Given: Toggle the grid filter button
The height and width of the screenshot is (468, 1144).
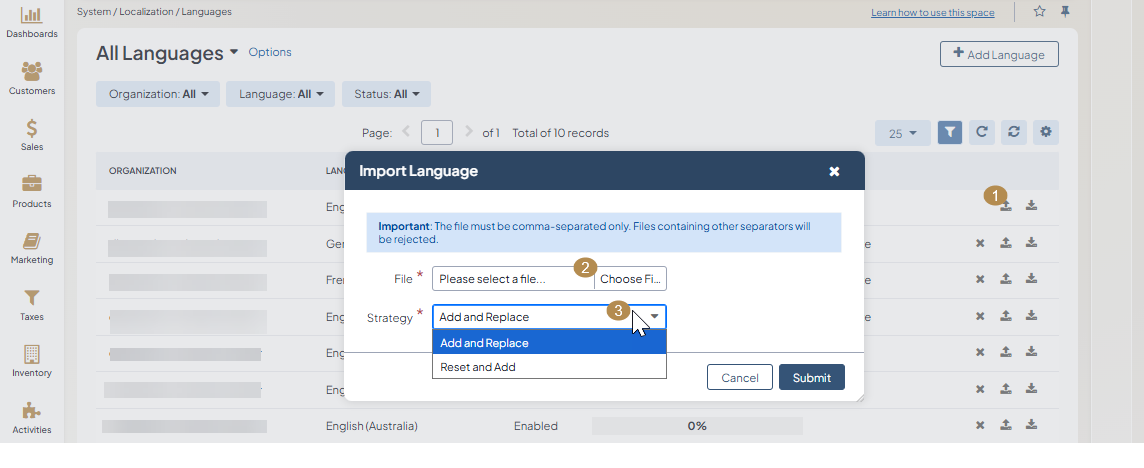Looking at the screenshot, I should click(950, 133).
